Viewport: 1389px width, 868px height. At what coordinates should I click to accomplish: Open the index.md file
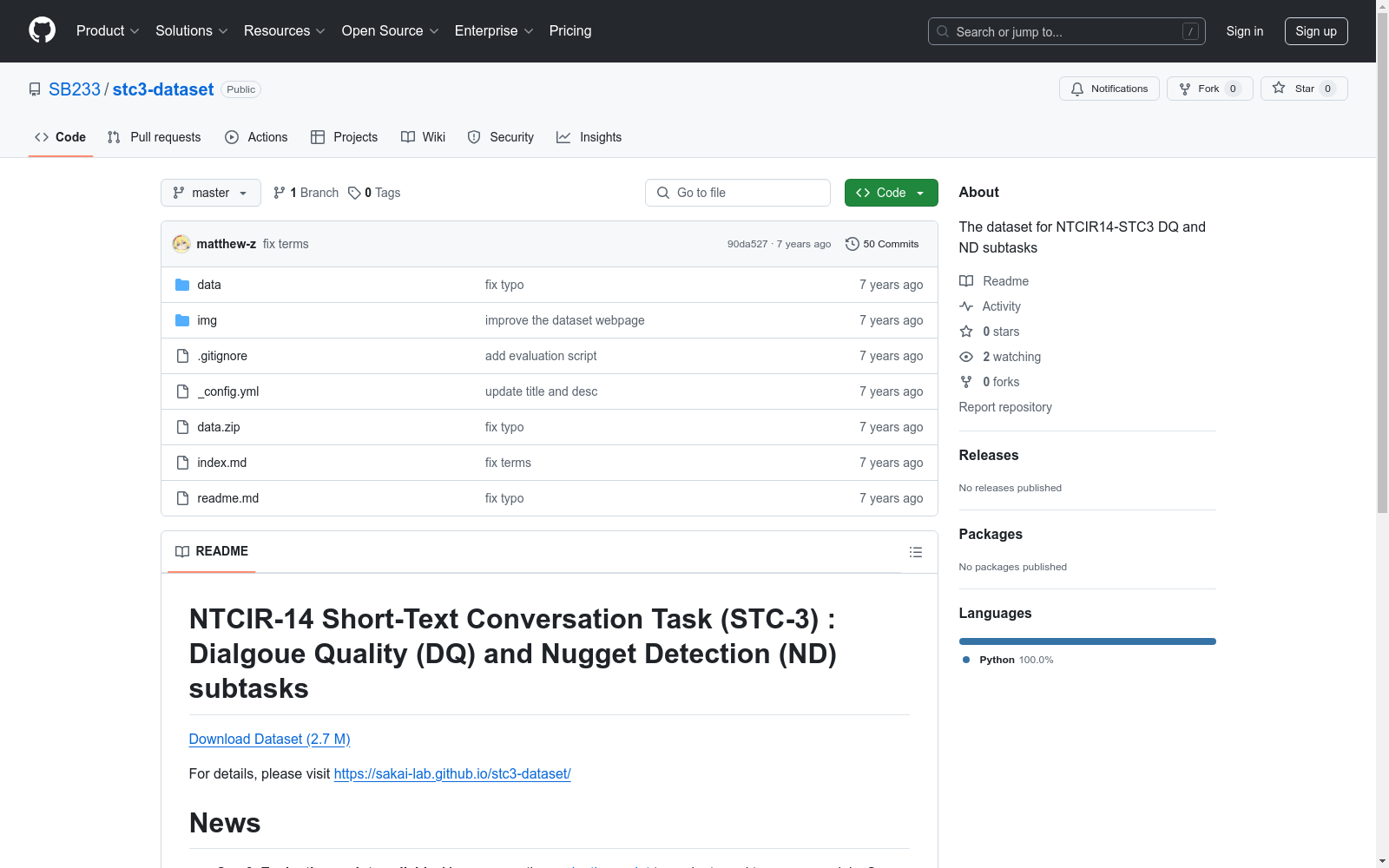coord(222,463)
